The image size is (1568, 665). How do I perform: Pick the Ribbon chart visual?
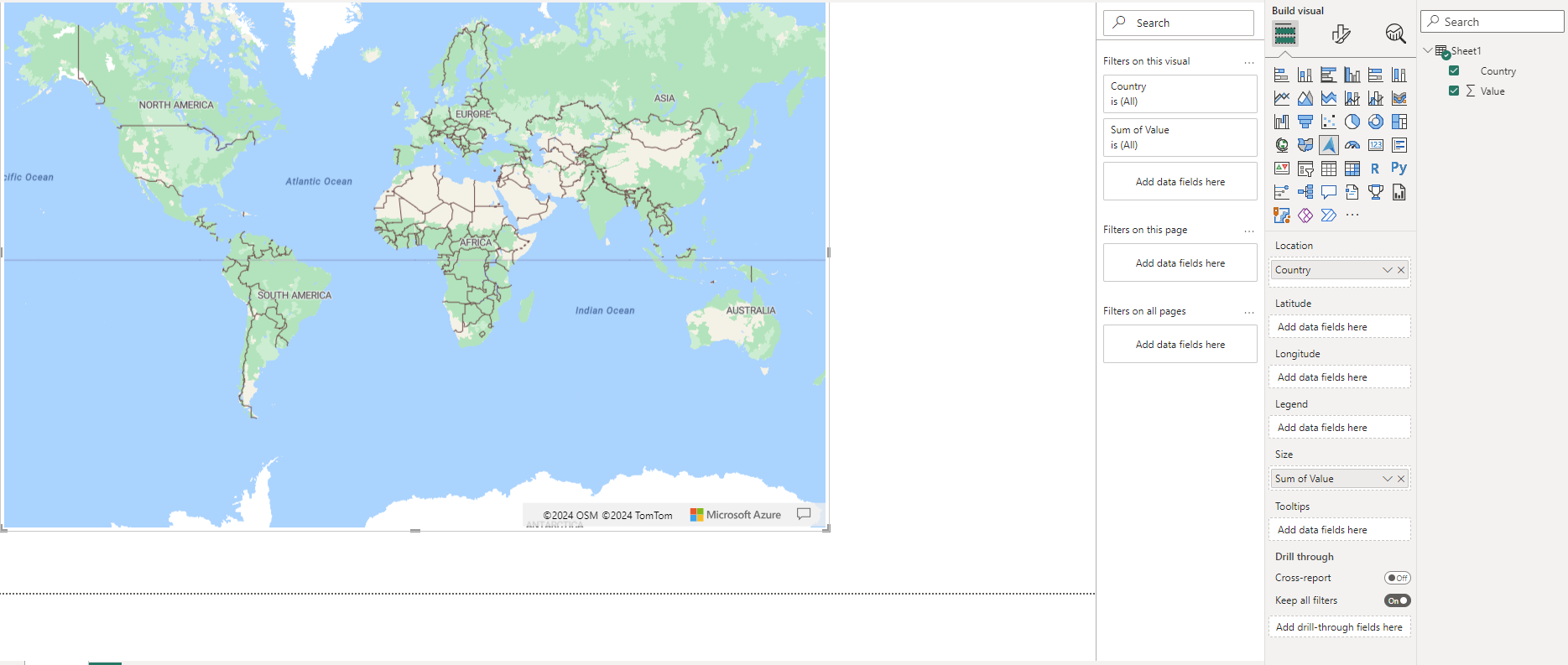click(x=1399, y=98)
